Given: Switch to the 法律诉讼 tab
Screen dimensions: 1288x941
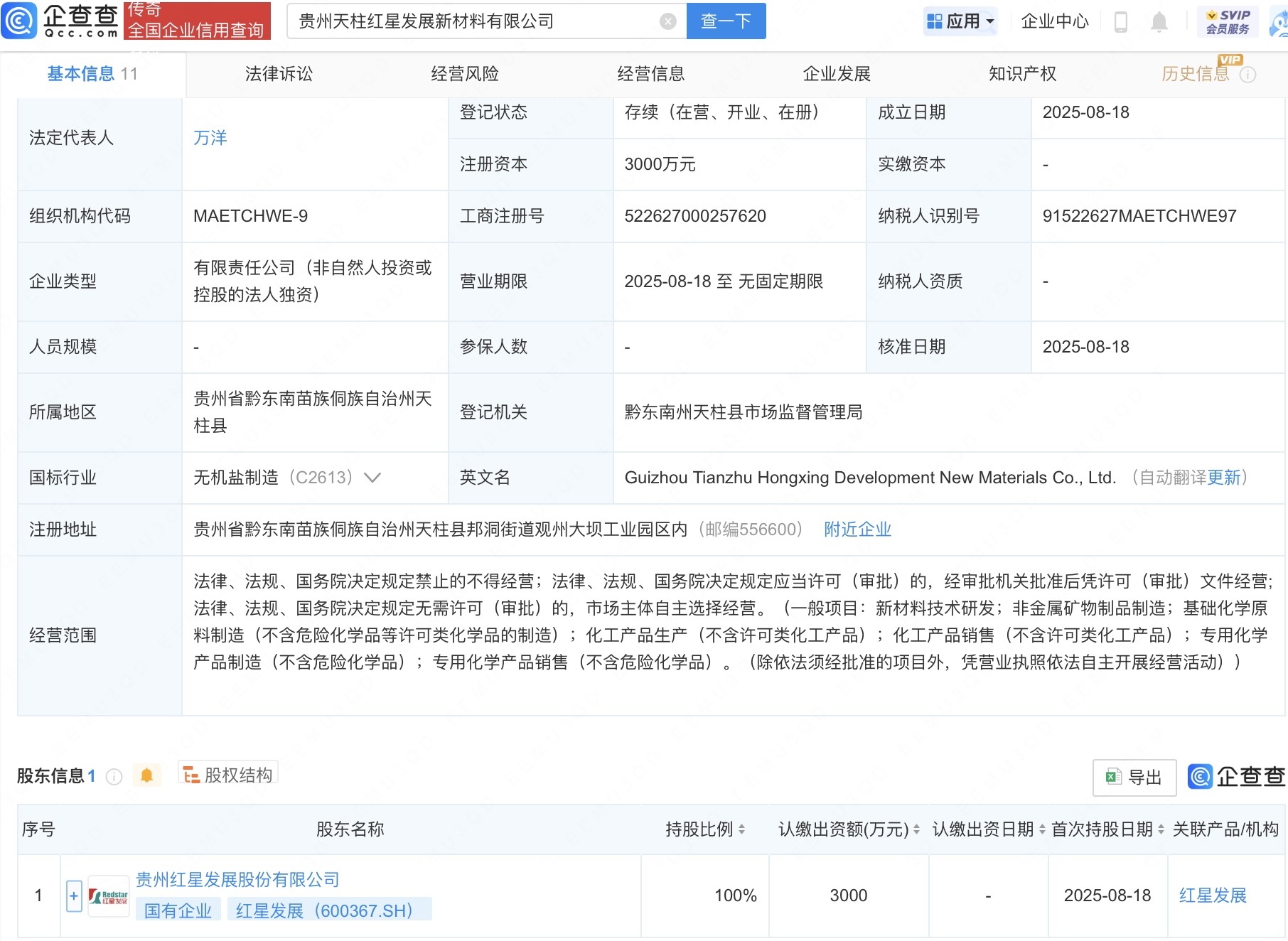Looking at the screenshot, I should coord(278,73).
